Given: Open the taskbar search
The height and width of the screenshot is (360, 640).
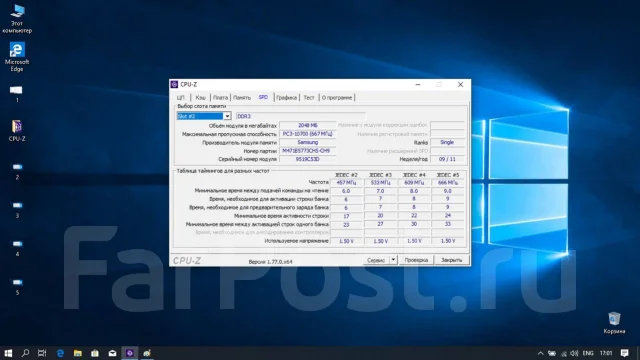Looking at the screenshot, I should (25, 353).
